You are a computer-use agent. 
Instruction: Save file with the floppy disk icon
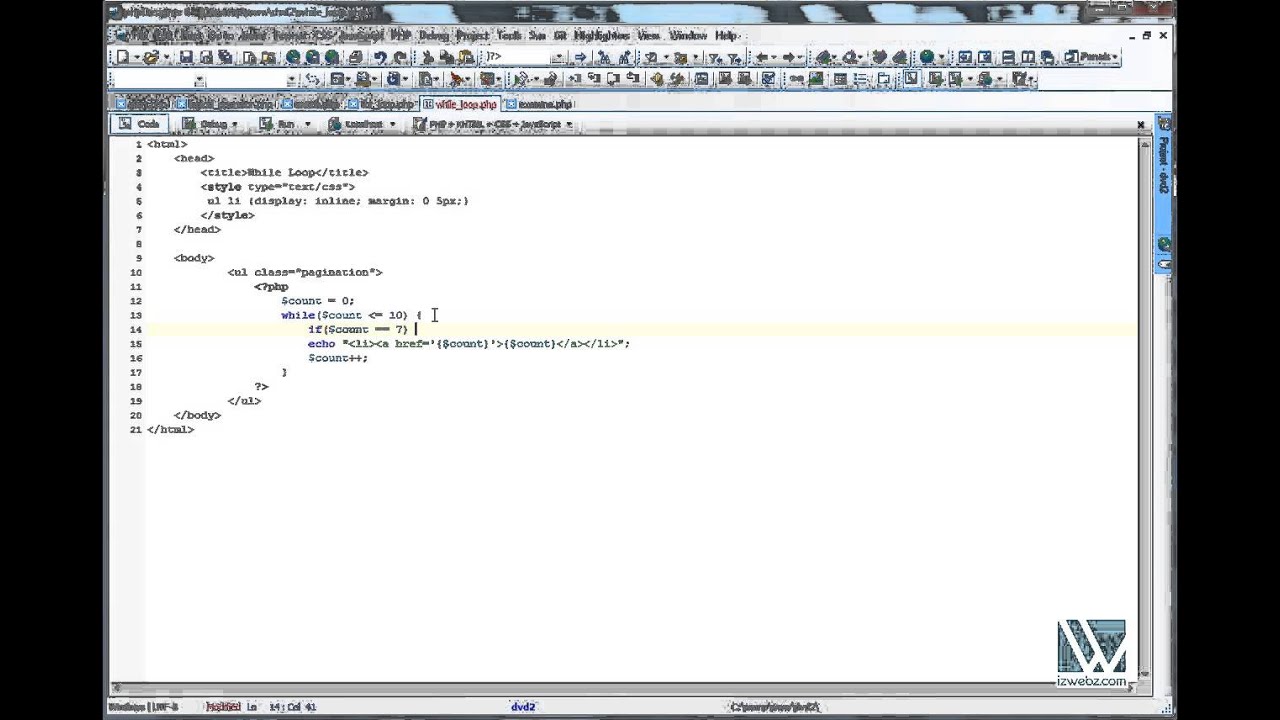click(x=186, y=57)
